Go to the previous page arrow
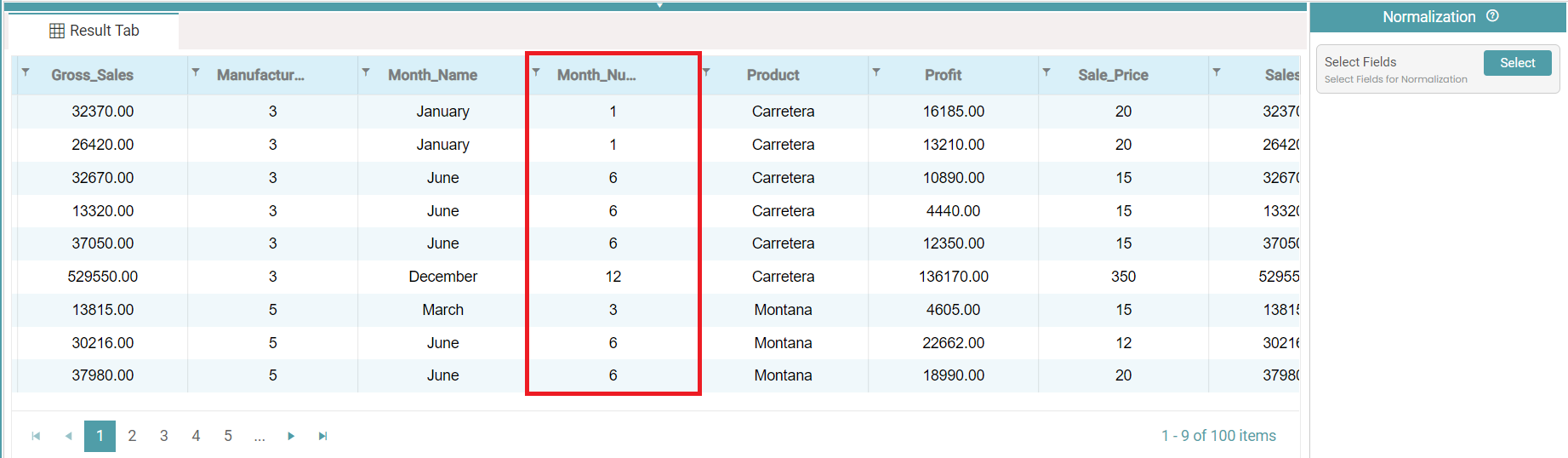Screen dimensions: 1568x458 68,436
